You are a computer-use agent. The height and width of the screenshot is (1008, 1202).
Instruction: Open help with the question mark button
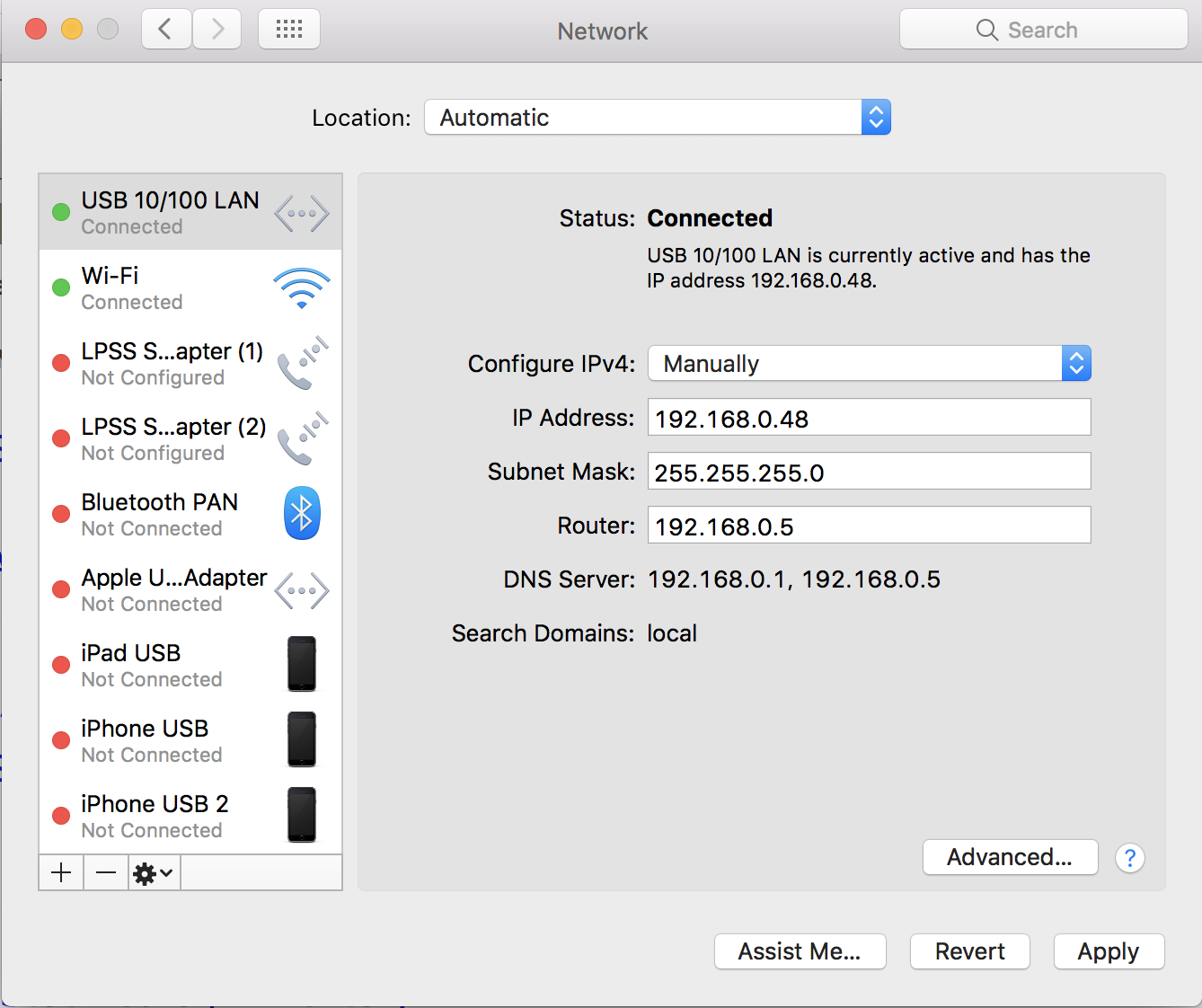1130,858
